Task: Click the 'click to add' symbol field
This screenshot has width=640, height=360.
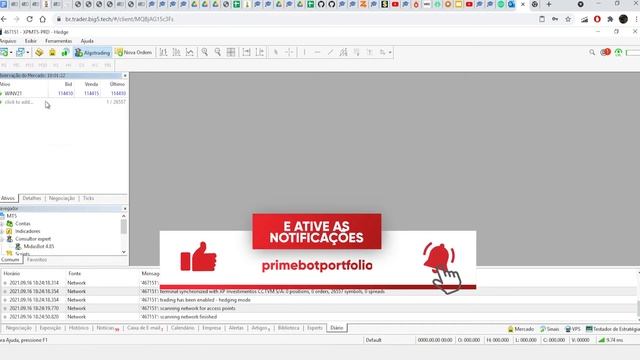Action: 19,102
